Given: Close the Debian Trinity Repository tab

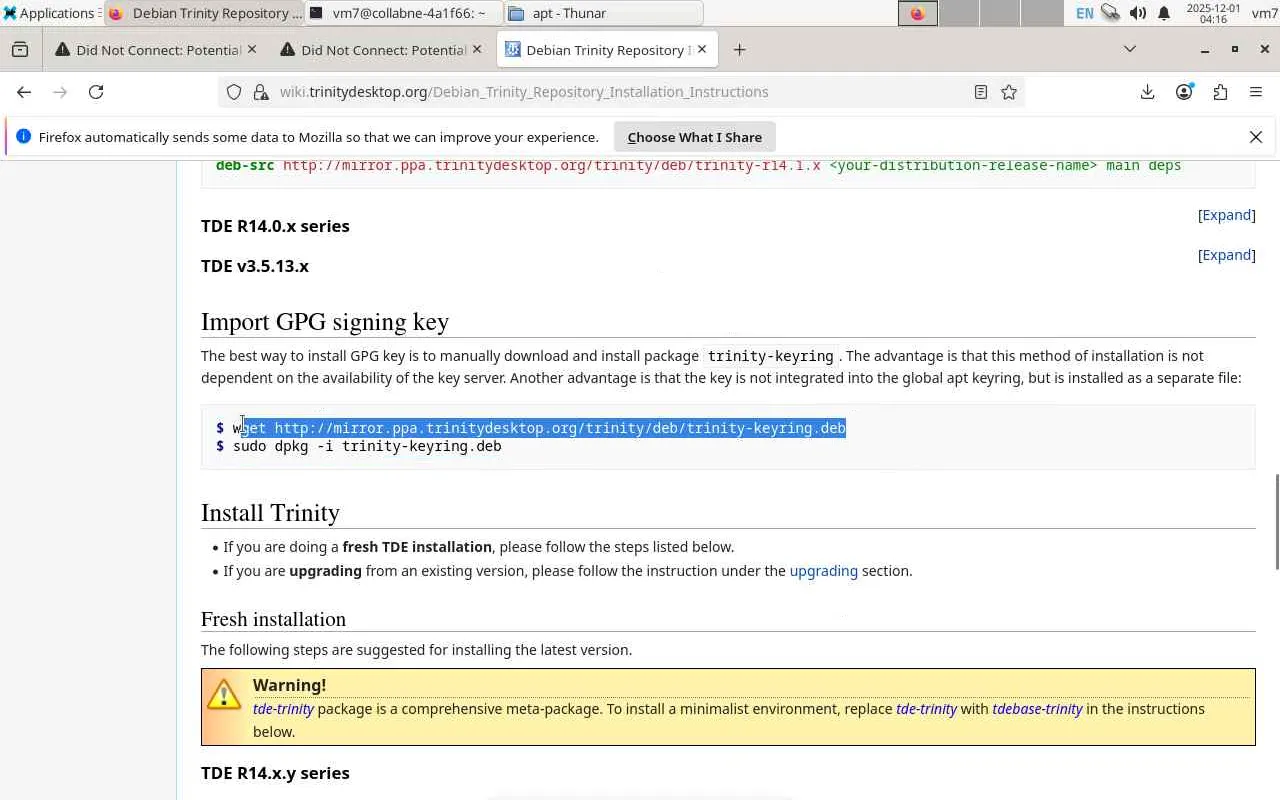Looking at the screenshot, I should pyautogui.click(x=702, y=49).
